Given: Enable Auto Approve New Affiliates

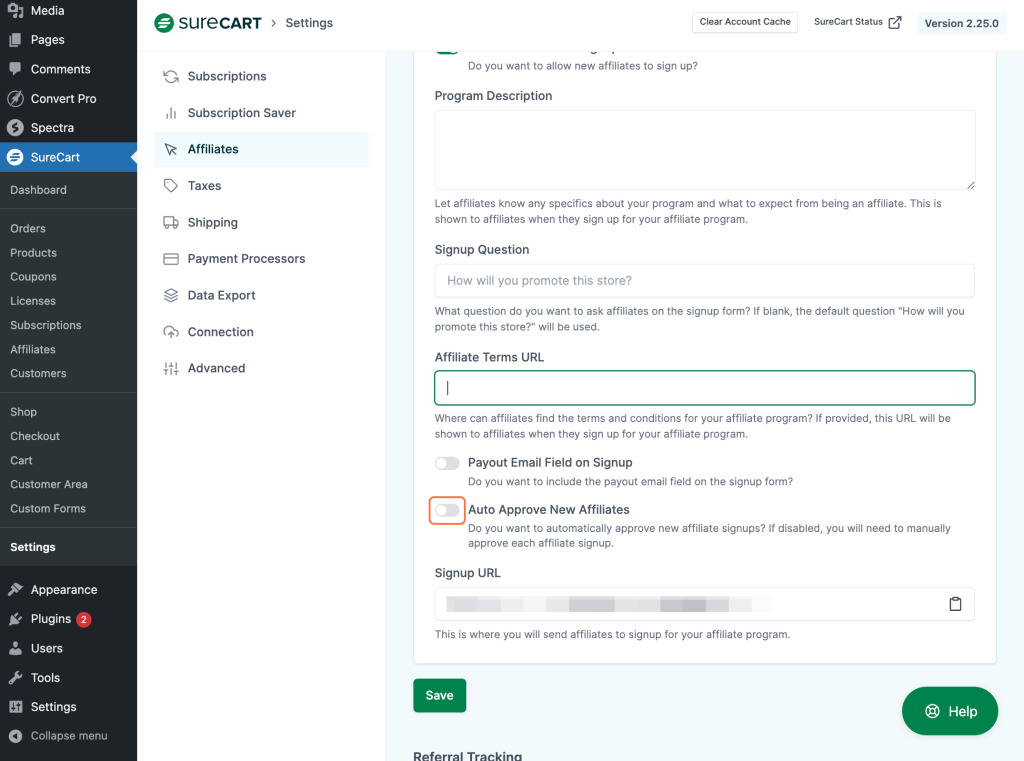Looking at the screenshot, I should pyautogui.click(x=447, y=510).
